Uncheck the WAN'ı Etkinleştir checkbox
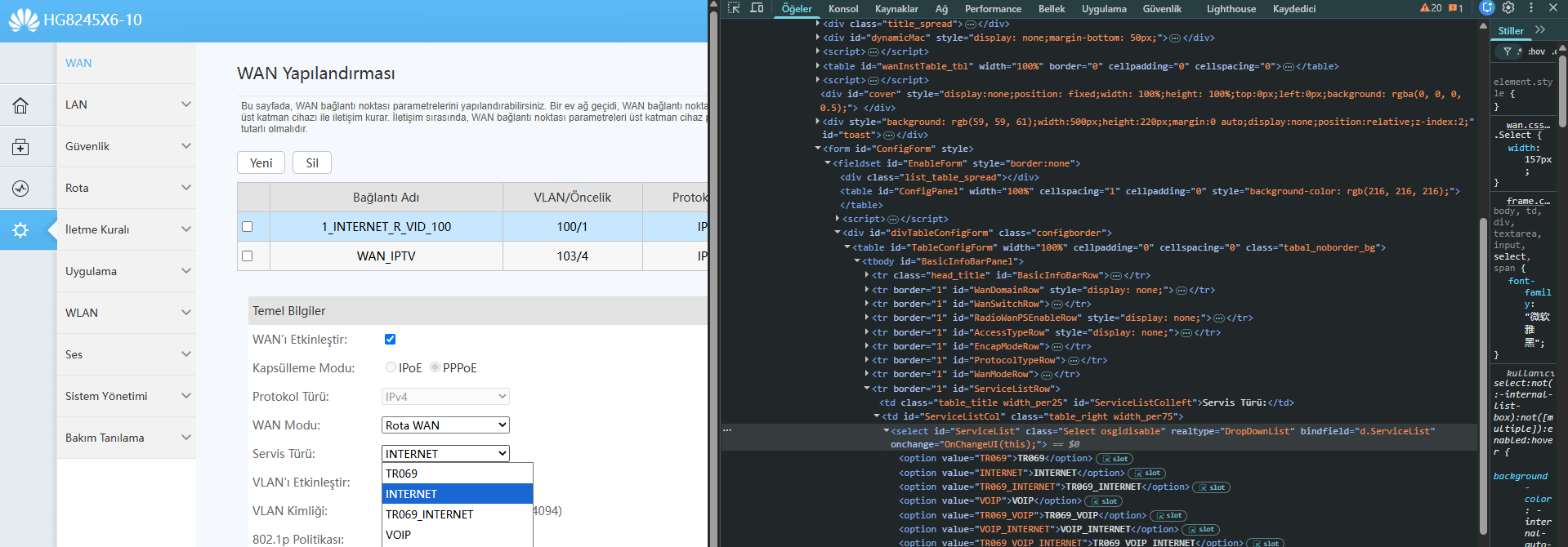 point(391,340)
